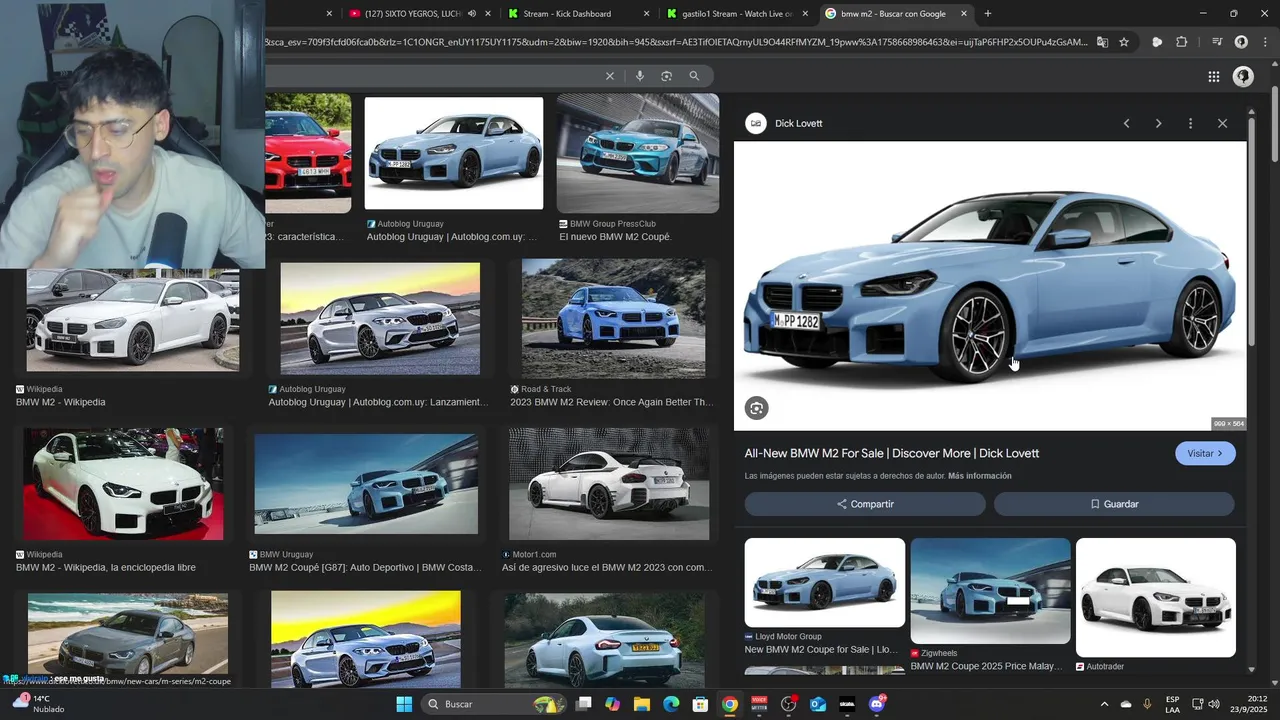Open Microsoft Edge from taskbar
This screenshot has height=720, width=1280.
(x=671, y=704)
